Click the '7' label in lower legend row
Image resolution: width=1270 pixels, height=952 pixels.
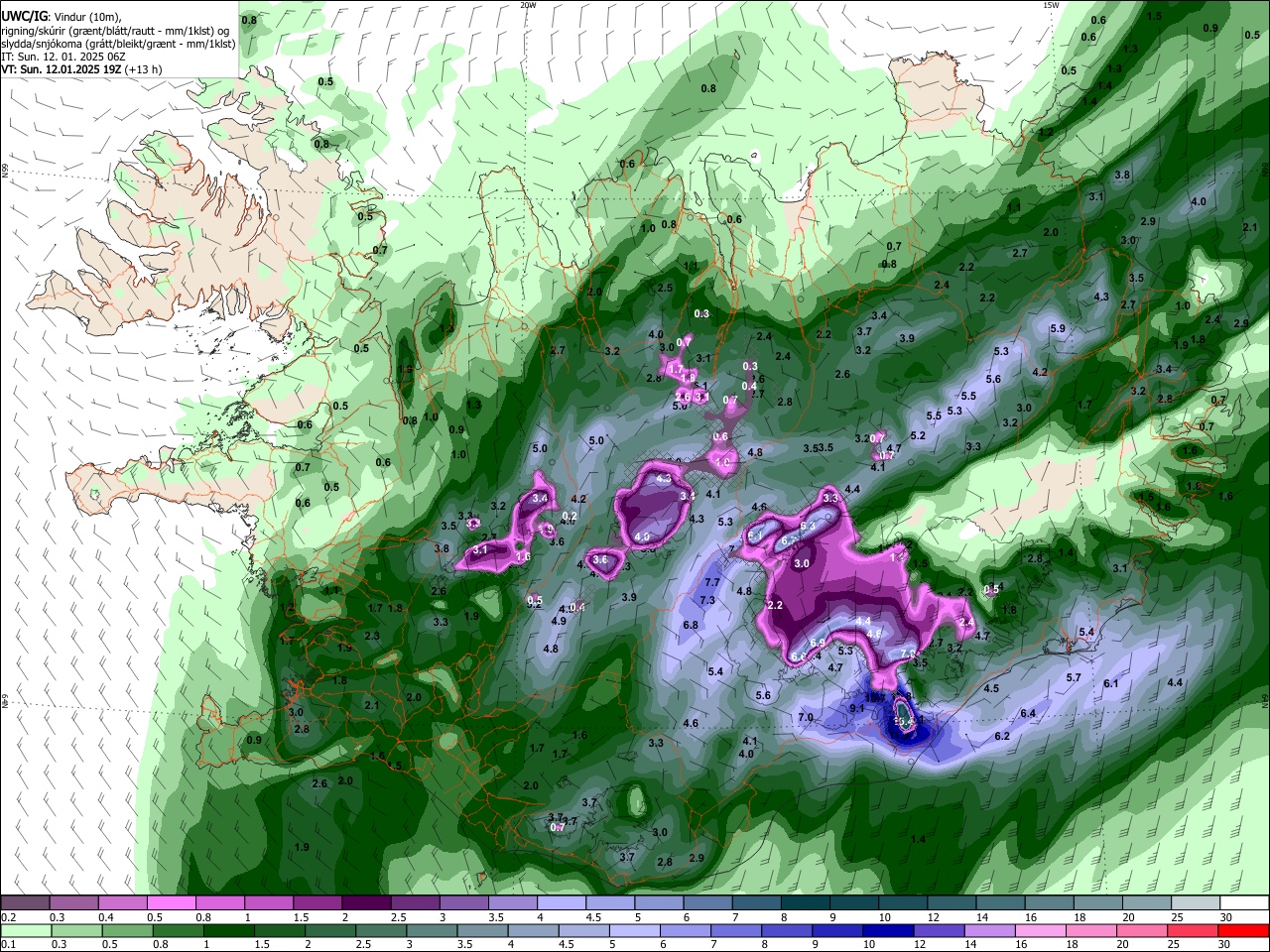[711, 945]
